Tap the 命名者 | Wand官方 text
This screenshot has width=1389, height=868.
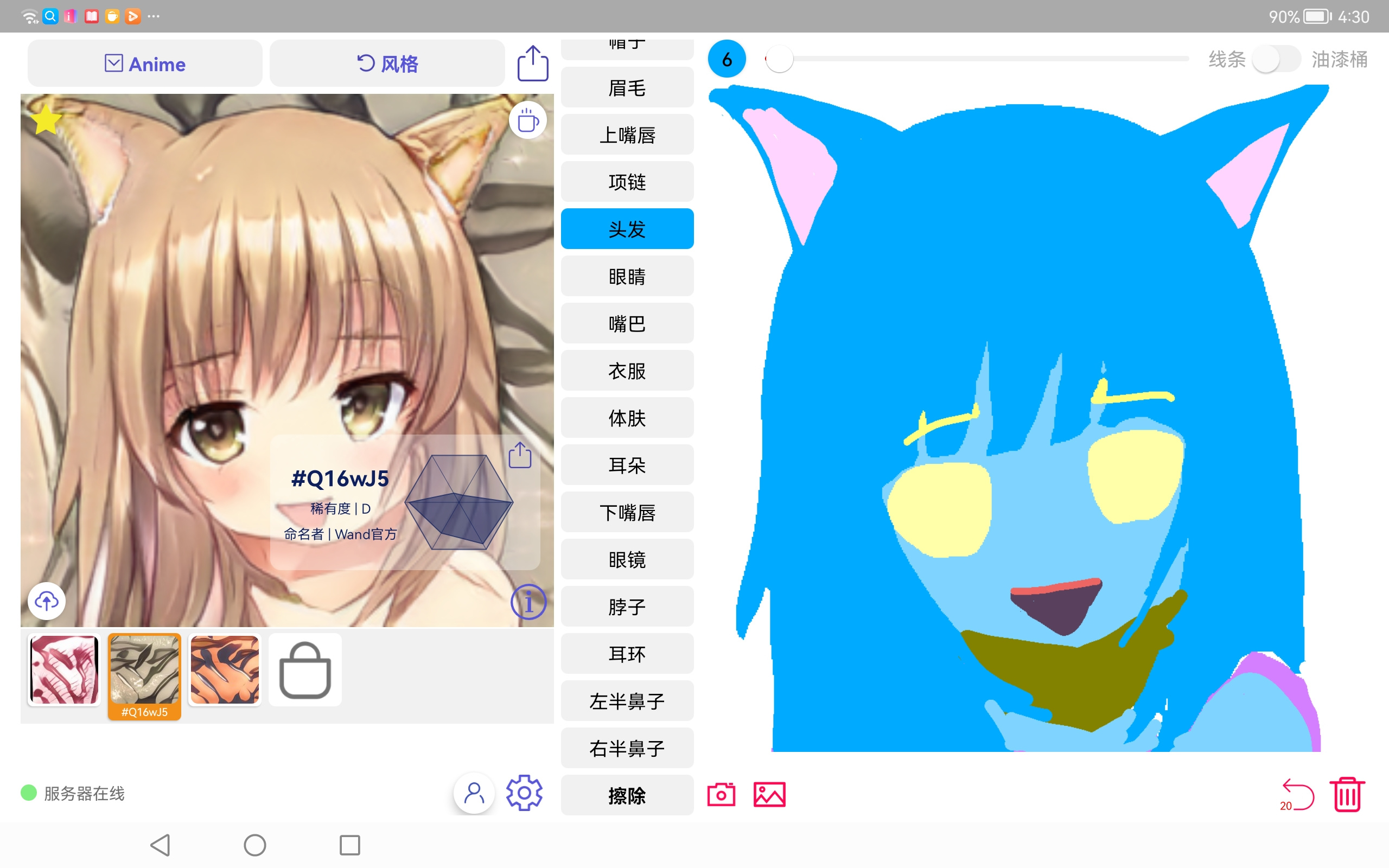coord(340,534)
